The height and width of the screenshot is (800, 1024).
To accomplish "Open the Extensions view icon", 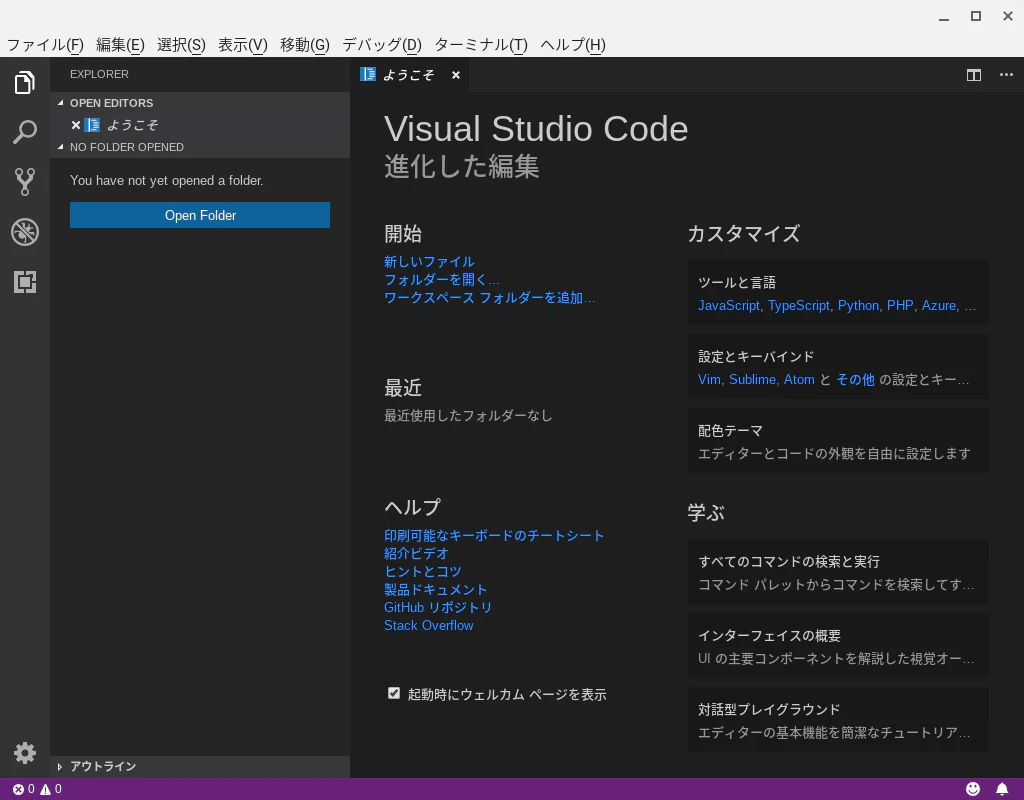I will (25, 281).
